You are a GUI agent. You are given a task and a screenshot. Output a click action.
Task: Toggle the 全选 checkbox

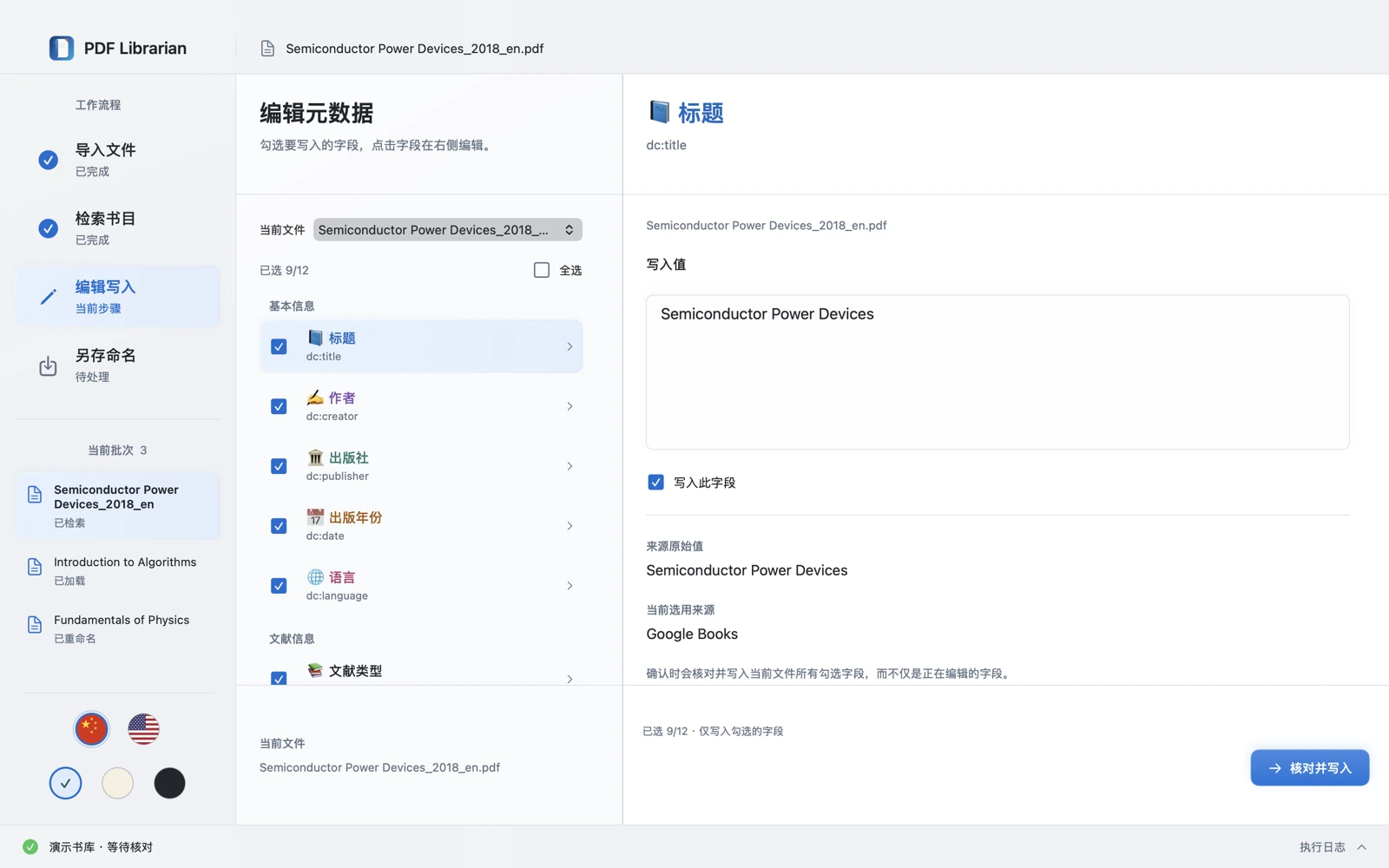(x=542, y=270)
